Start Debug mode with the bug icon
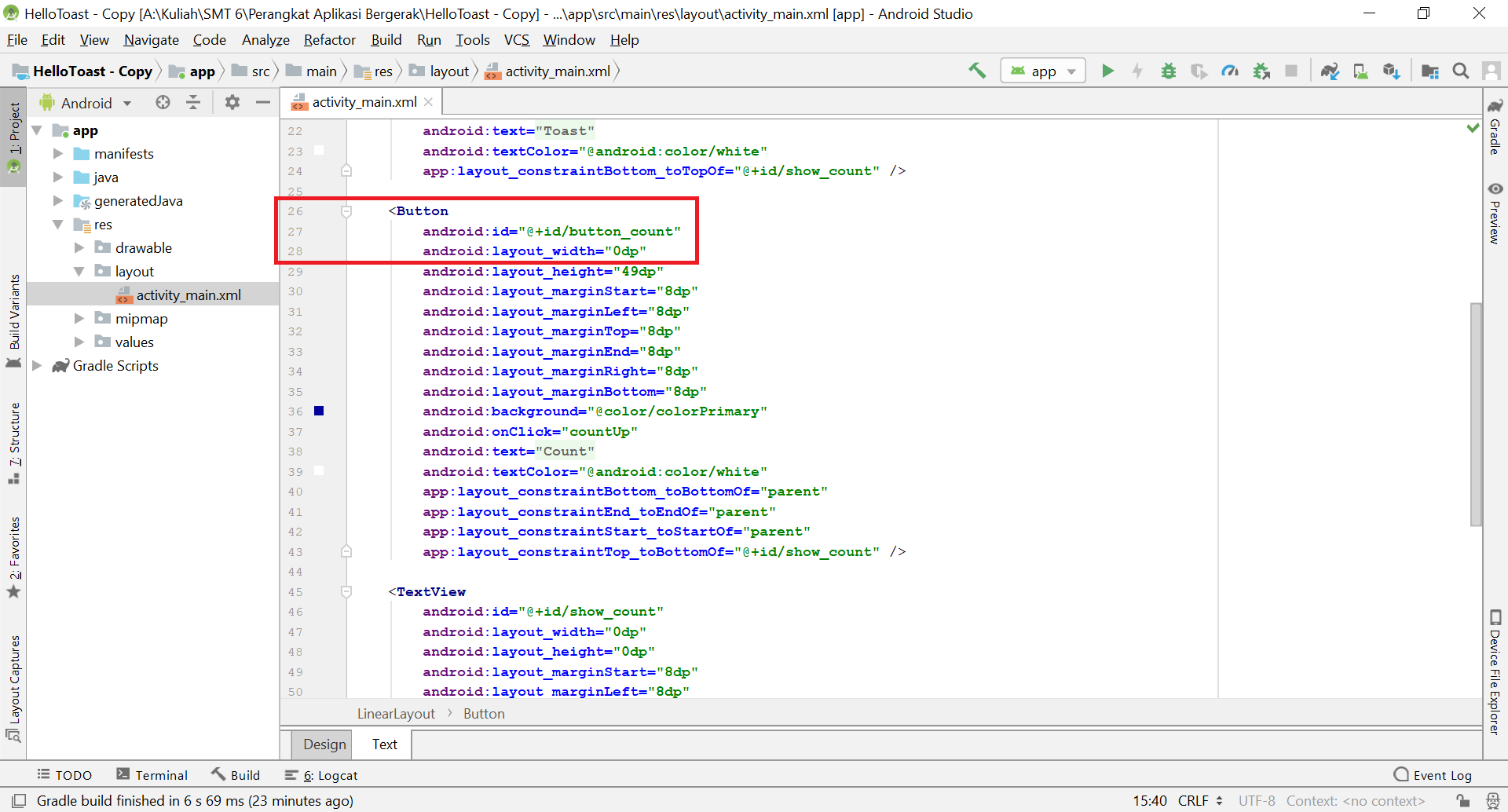Screen dimensions: 1508x812 coord(1168,71)
